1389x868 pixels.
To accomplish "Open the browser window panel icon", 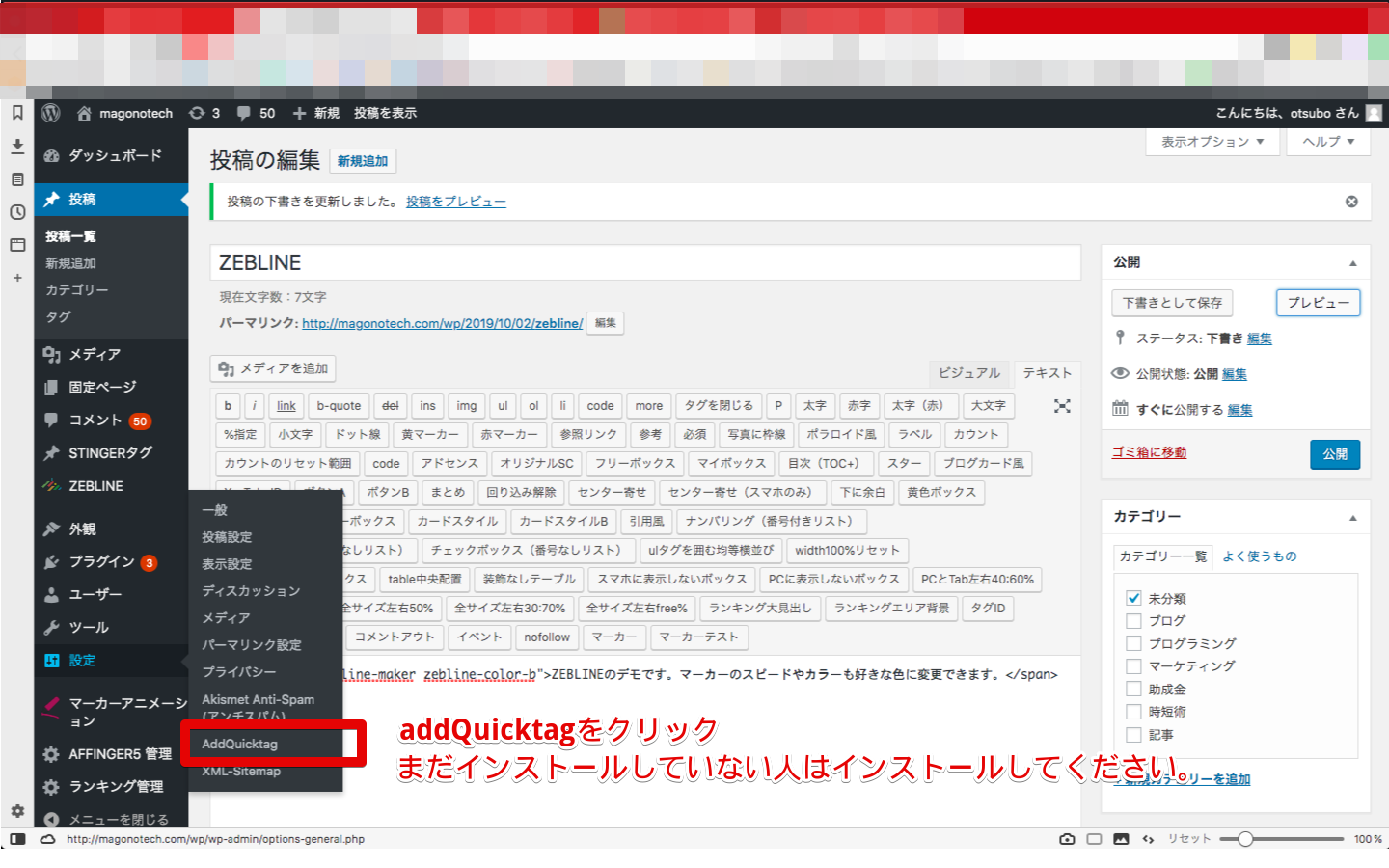I will point(17,245).
